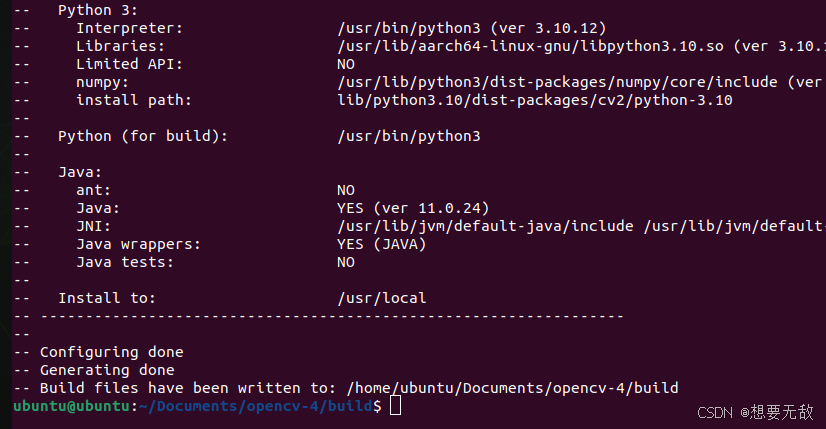The width and height of the screenshot is (826, 429).
Task: Click the ubuntu@ubuntu prompt user text
Action: (71, 406)
